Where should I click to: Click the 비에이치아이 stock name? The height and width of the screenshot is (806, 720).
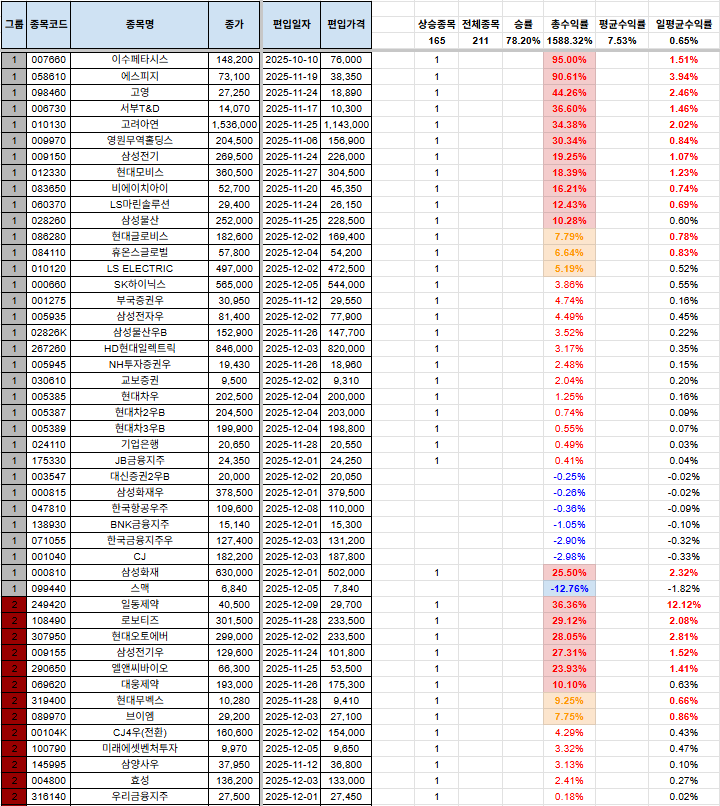tap(139, 188)
